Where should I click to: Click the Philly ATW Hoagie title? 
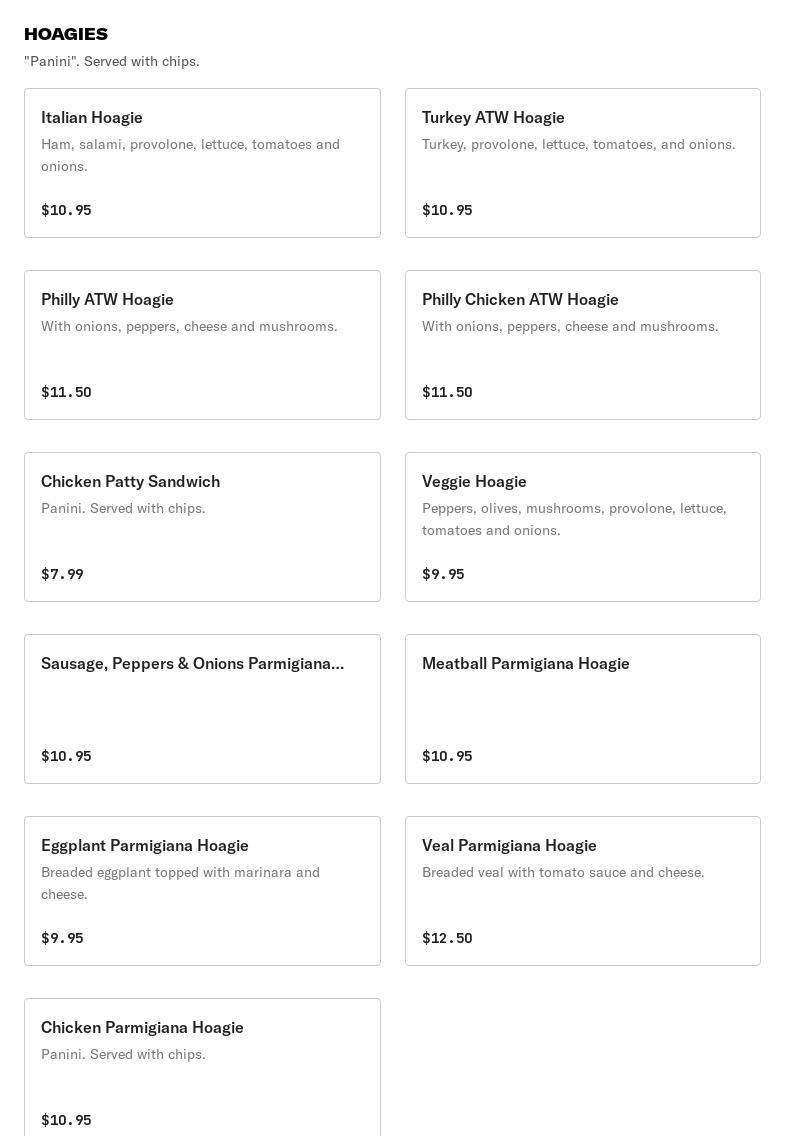(108, 299)
